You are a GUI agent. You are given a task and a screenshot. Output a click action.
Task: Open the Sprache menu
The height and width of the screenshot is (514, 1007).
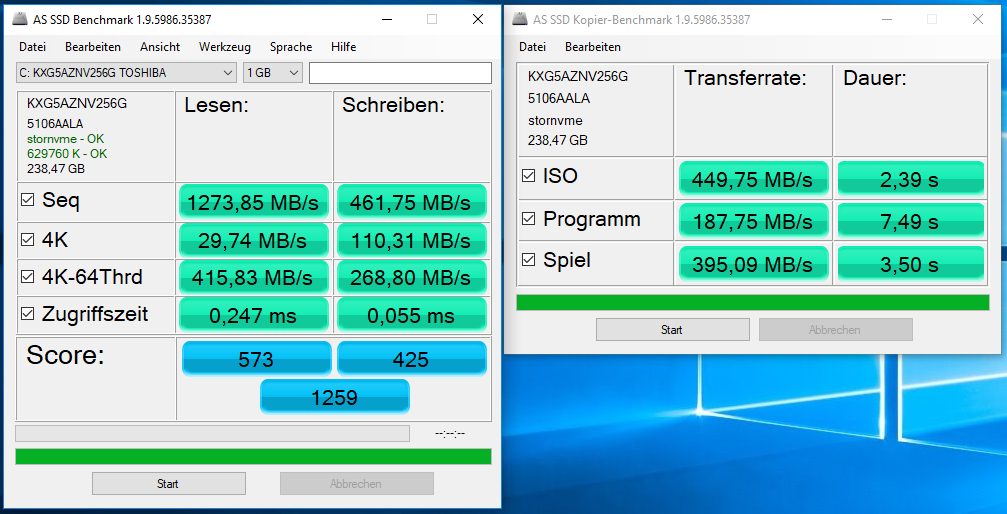coord(291,47)
